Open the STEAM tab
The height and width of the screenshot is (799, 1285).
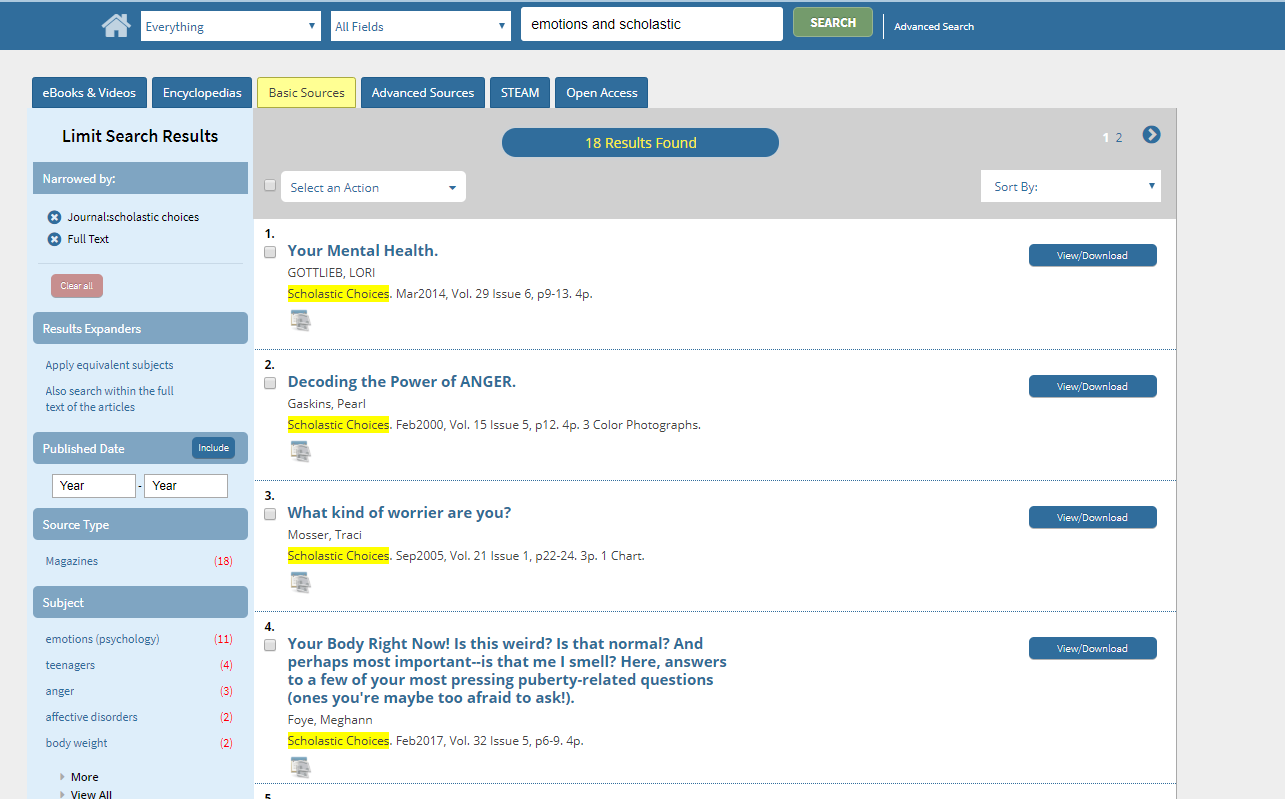click(x=520, y=93)
